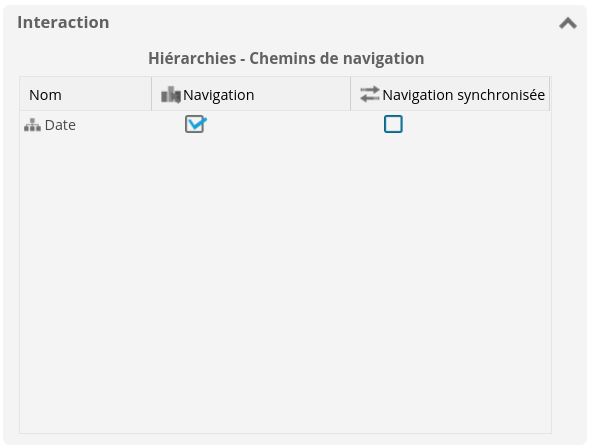
Task: Enable Navigation synchronisée checkbox for Date
Action: tap(393, 124)
